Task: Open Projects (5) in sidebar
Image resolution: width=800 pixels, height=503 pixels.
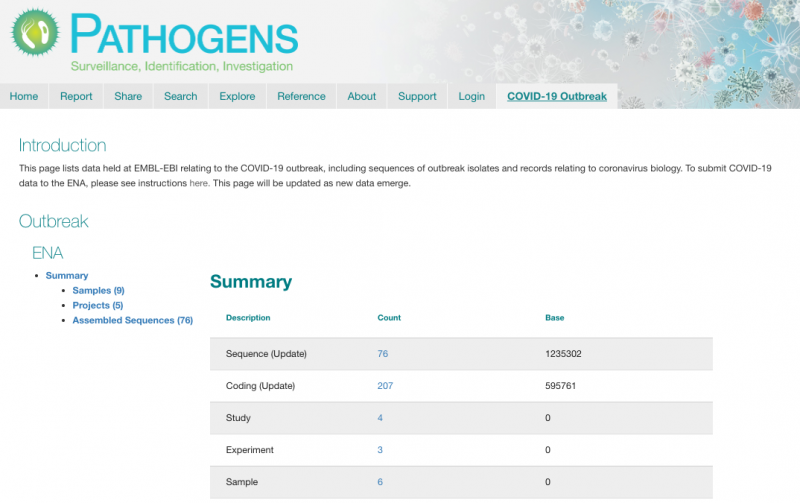Action: click(x=98, y=305)
